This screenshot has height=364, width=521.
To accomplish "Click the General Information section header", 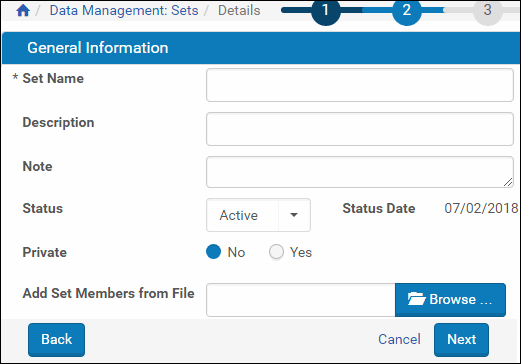I will coord(261,48).
